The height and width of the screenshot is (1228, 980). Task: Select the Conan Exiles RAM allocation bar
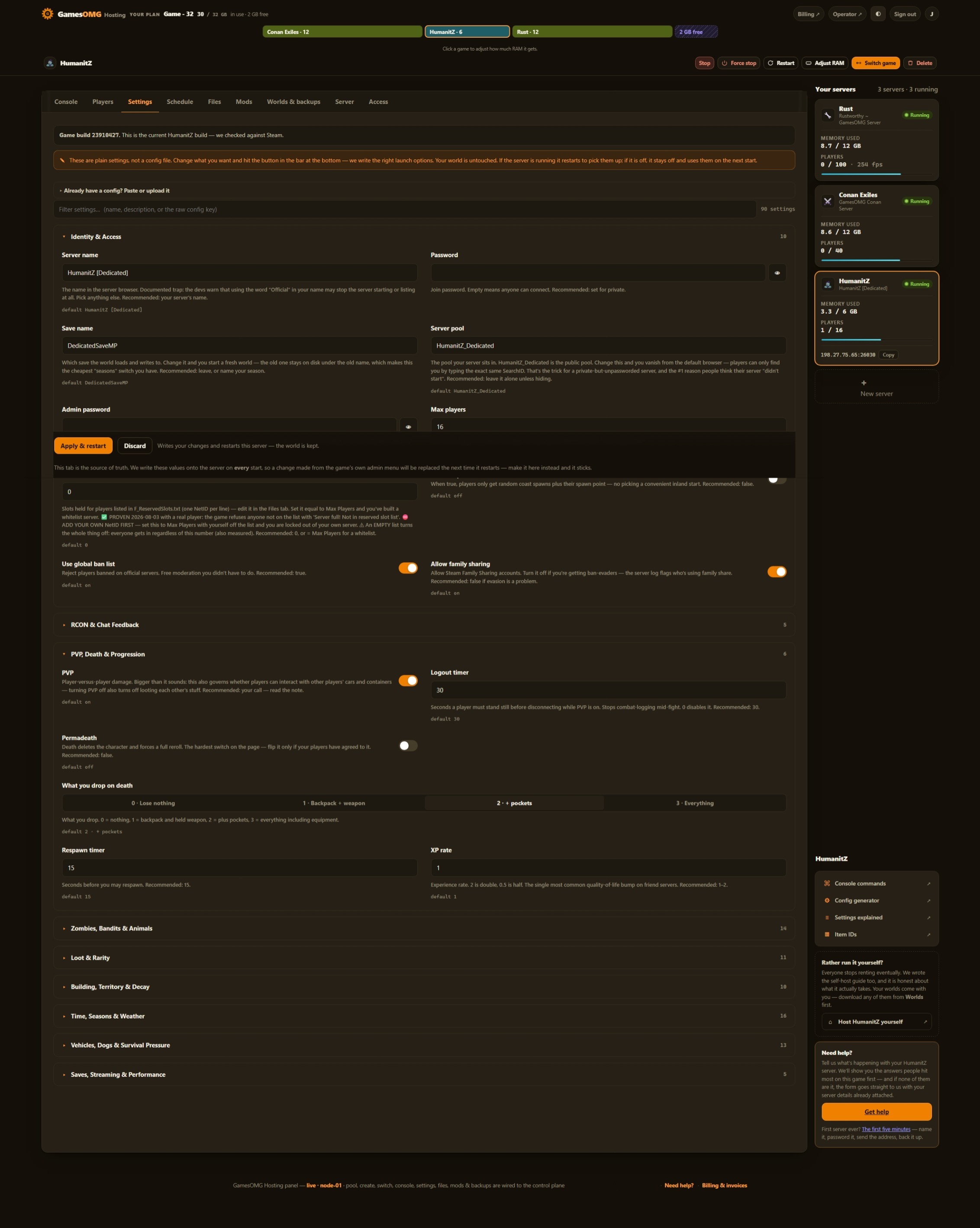click(x=342, y=32)
